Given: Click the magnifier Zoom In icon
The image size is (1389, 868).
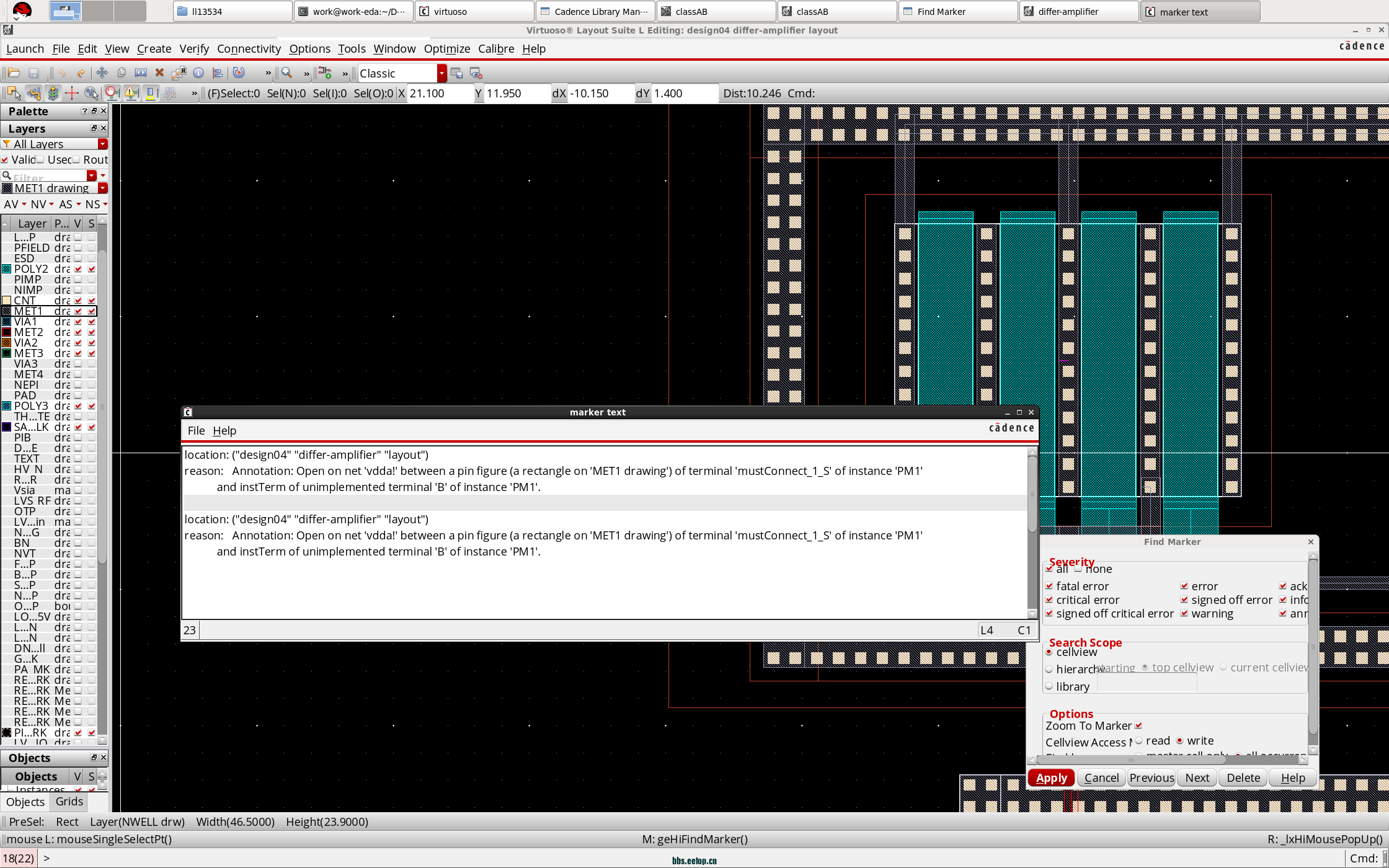Looking at the screenshot, I should (286, 73).
